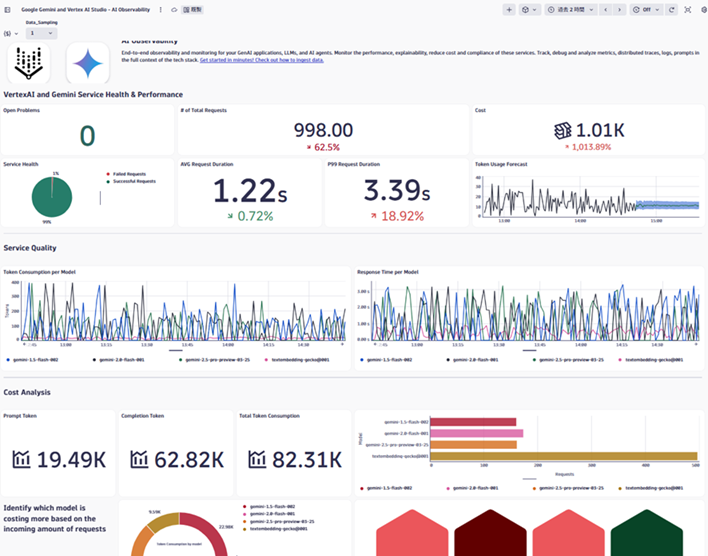Expand the time range selector dropdown
This screenshot has height=556, width=708.
tap(571, 9)
